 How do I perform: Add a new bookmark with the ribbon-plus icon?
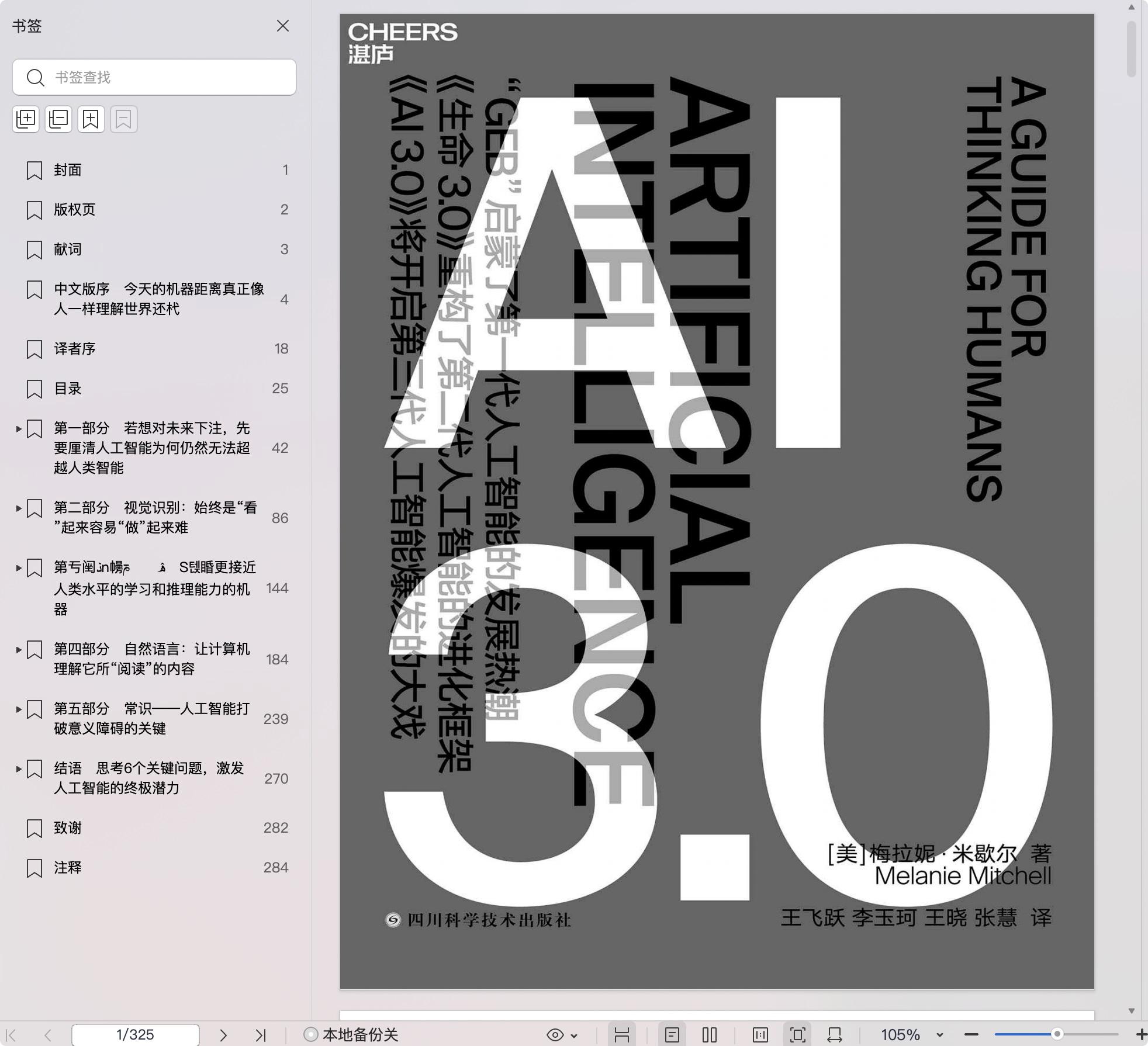click(91, 119)
